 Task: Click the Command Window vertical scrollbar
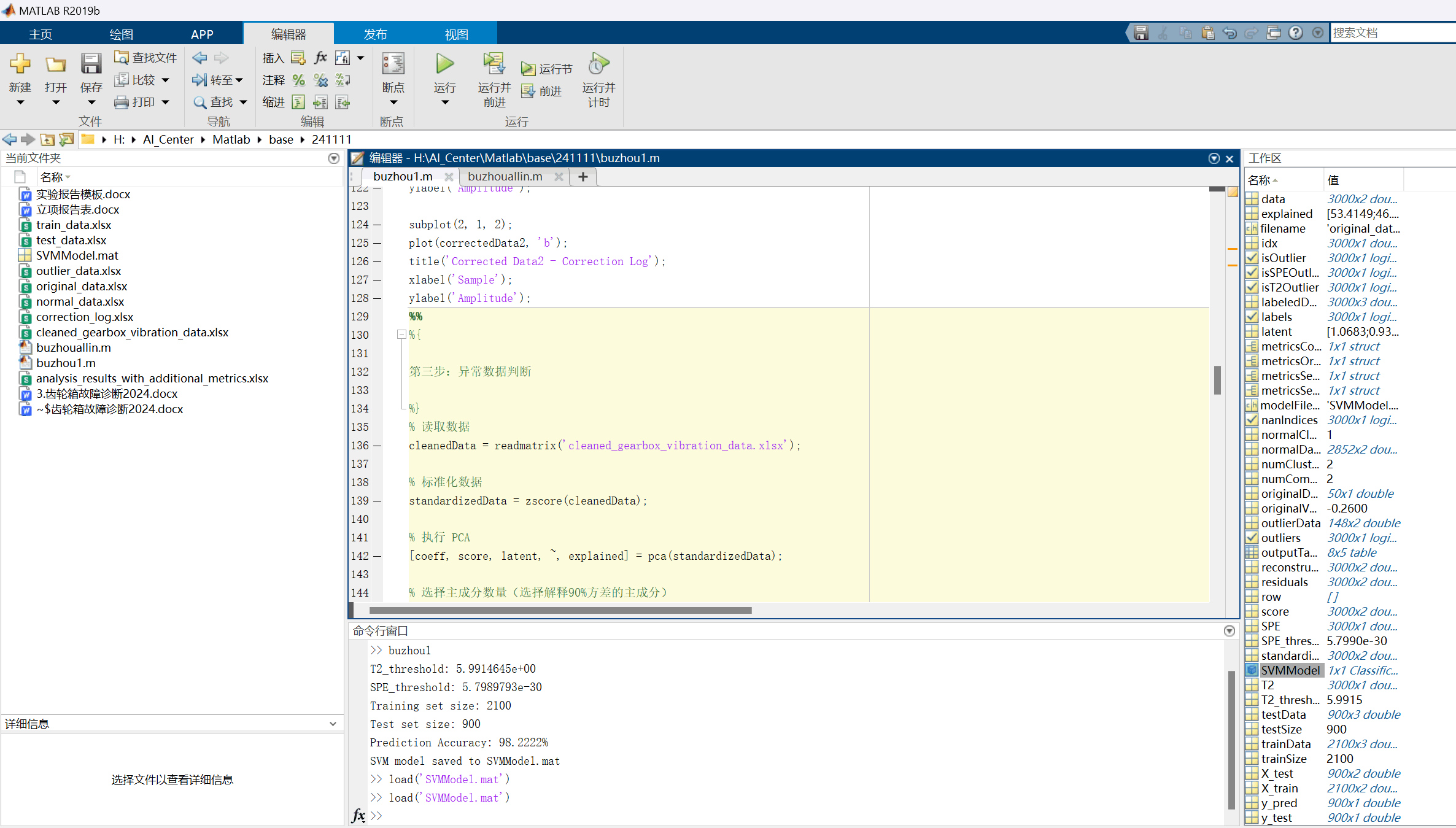coord(1231,740)
